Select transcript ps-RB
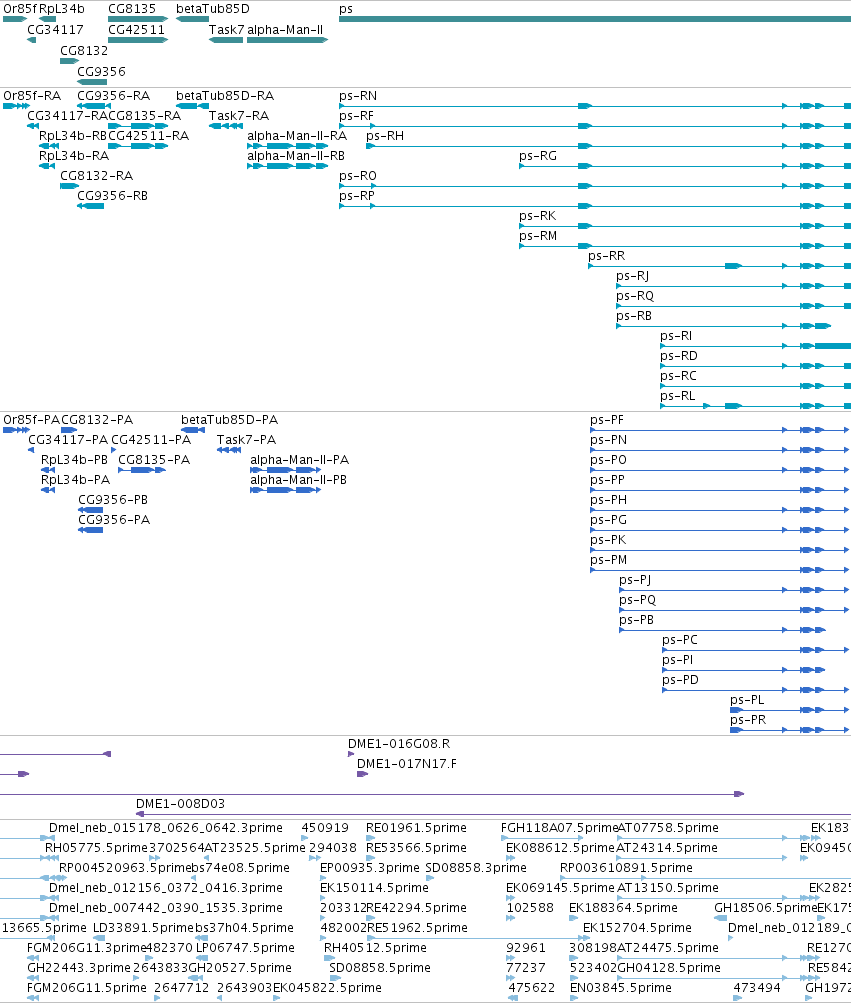The height and width of the screenshot is (1003, 851). 633,315
